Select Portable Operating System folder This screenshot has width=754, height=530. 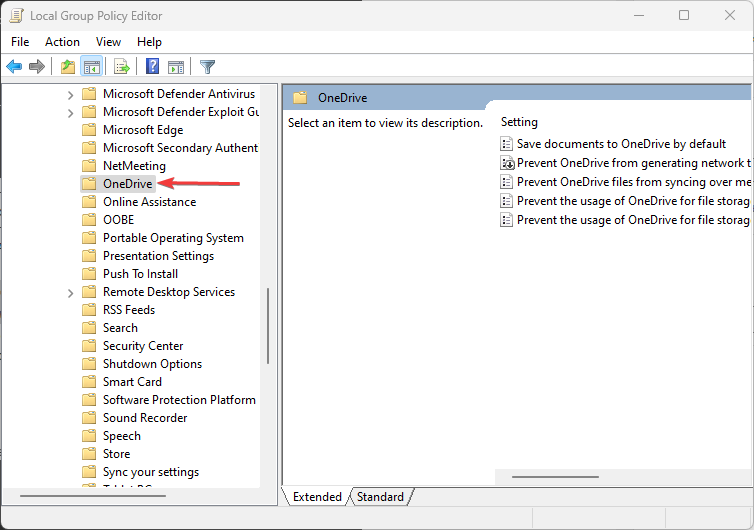pos(173,238)
